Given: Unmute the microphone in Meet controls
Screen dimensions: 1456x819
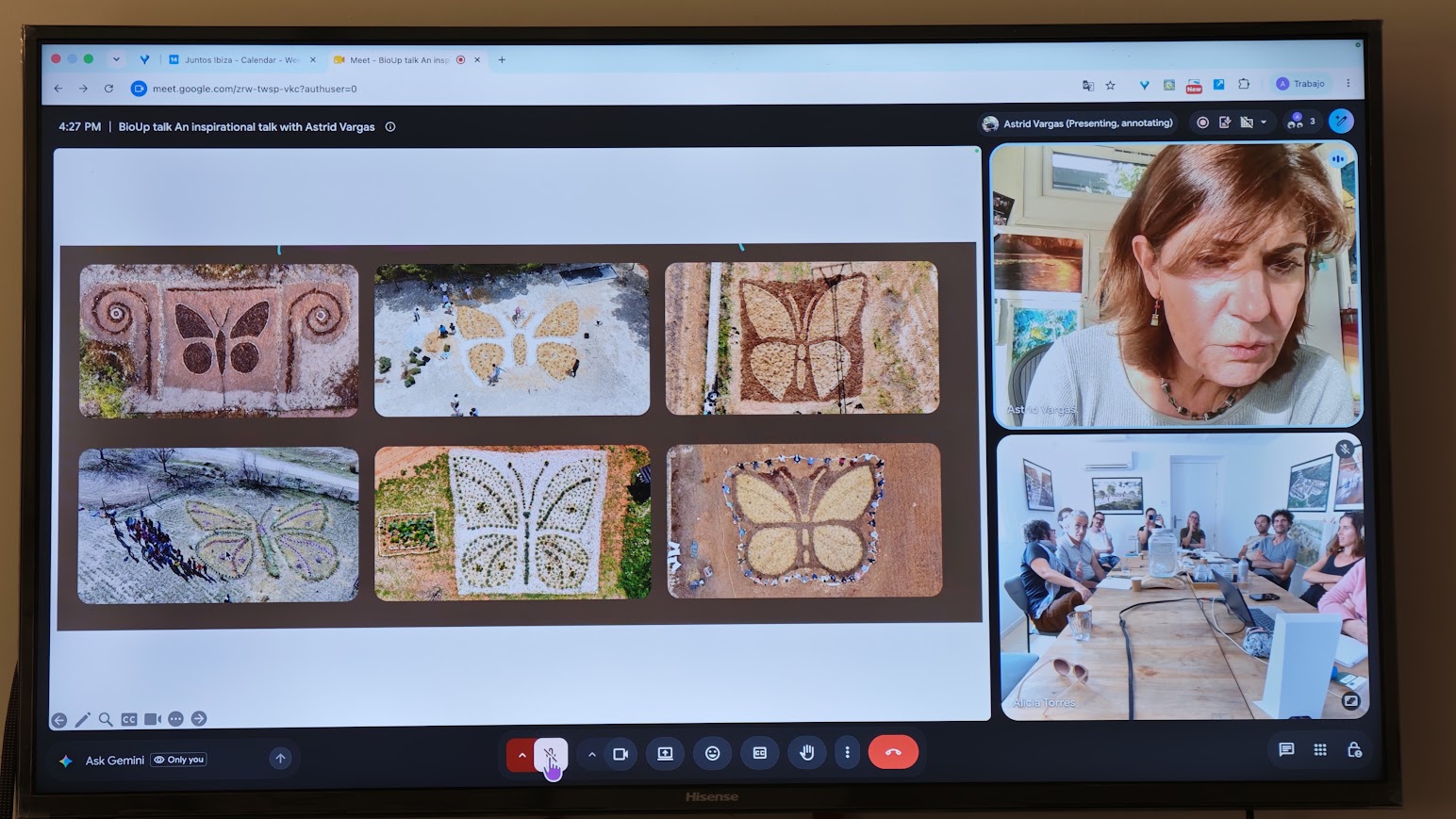Looking at the screenshot, I should tap(551, 754).
